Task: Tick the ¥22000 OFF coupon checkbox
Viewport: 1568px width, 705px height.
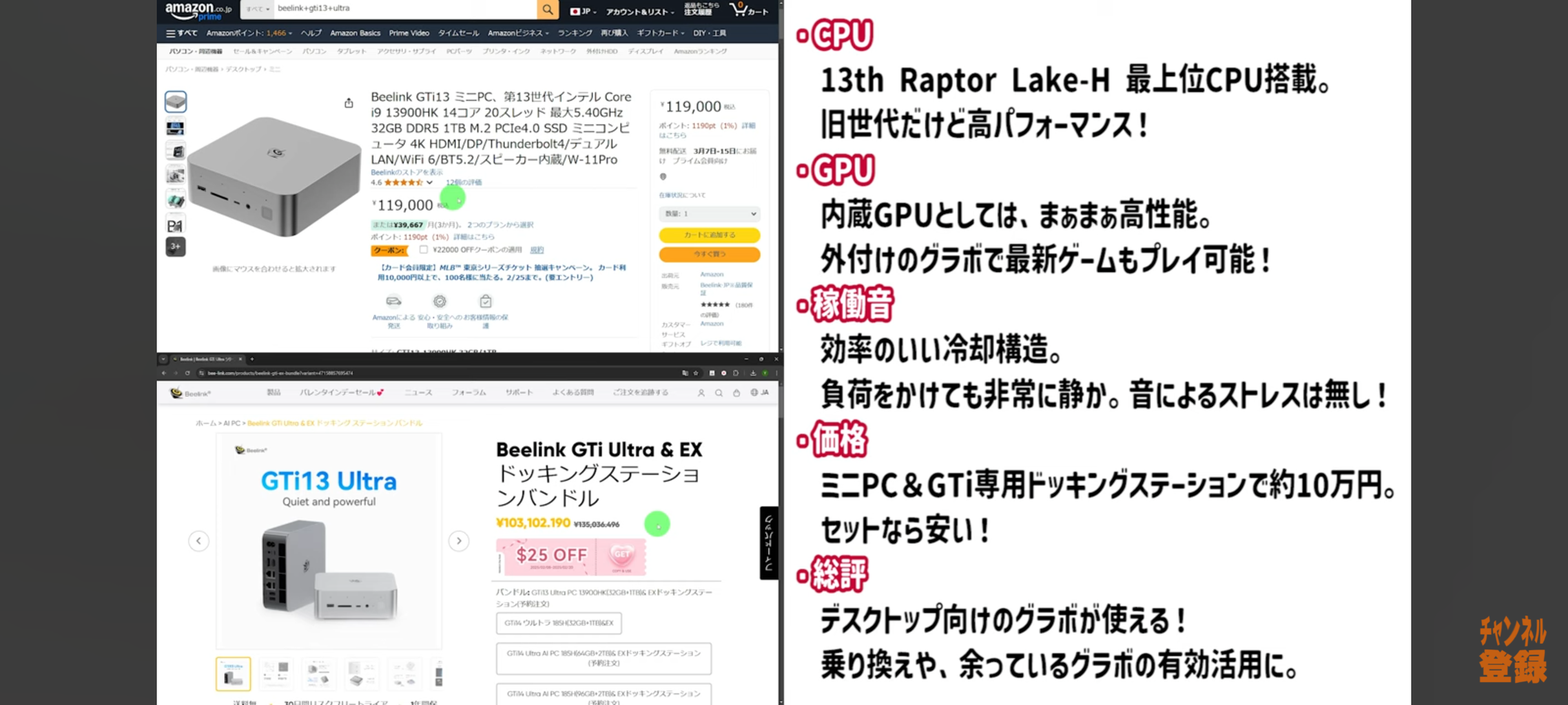Action: click(x=424, y=249)
